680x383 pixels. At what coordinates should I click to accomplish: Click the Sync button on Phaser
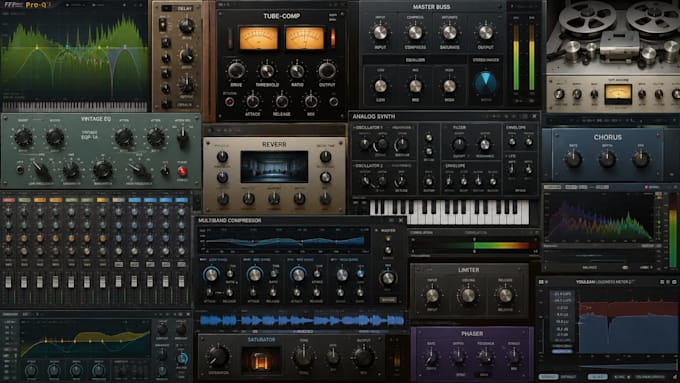coord(460,375)
